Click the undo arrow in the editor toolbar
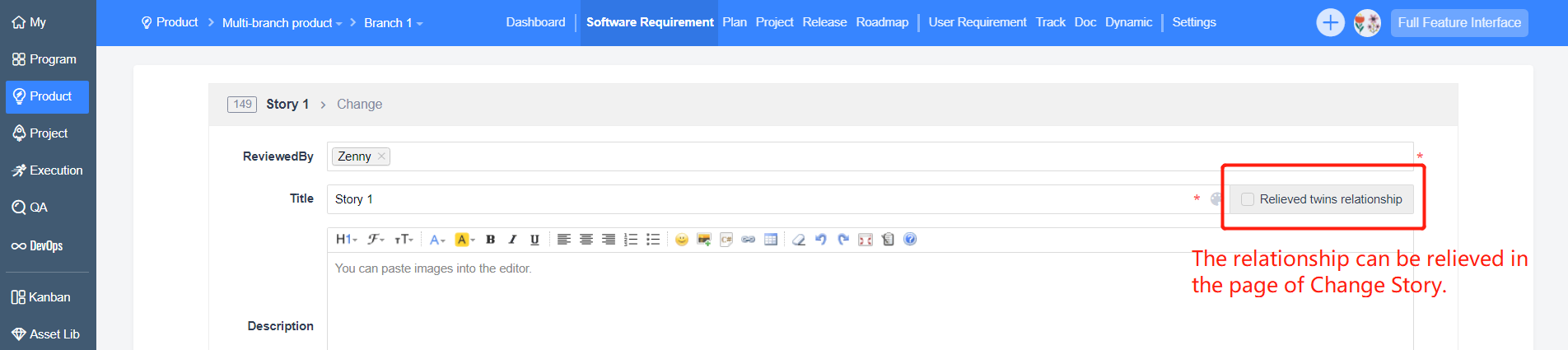Viewport: 1568px width, 350px height. click(820, 240)
